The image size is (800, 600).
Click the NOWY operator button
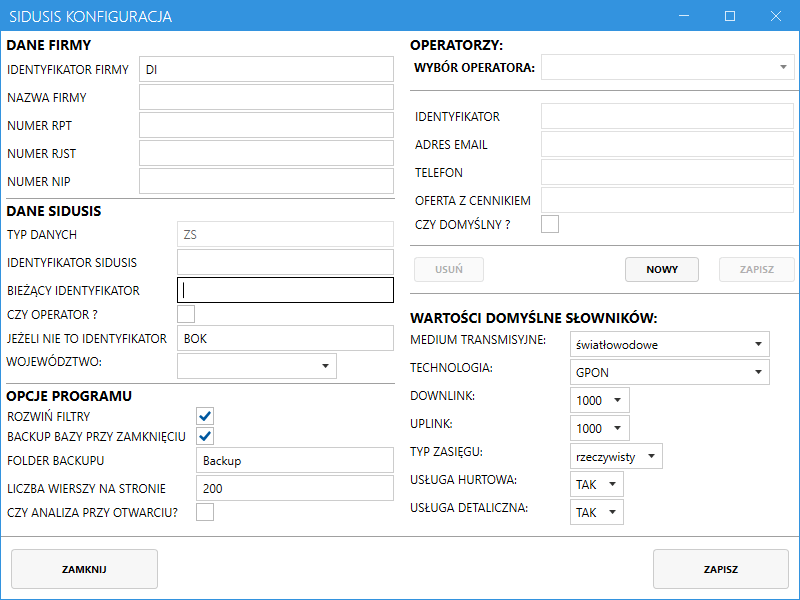click(662, 269)
